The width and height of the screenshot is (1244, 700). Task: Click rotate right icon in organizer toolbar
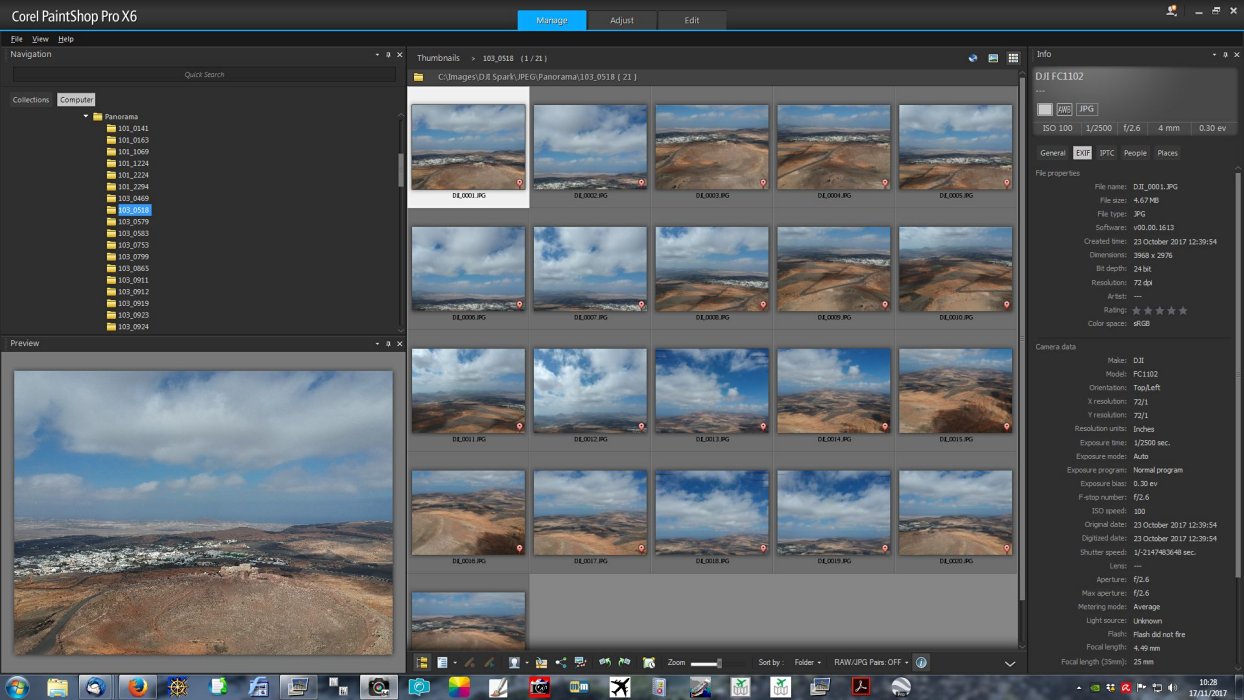[x=624, y=662]
